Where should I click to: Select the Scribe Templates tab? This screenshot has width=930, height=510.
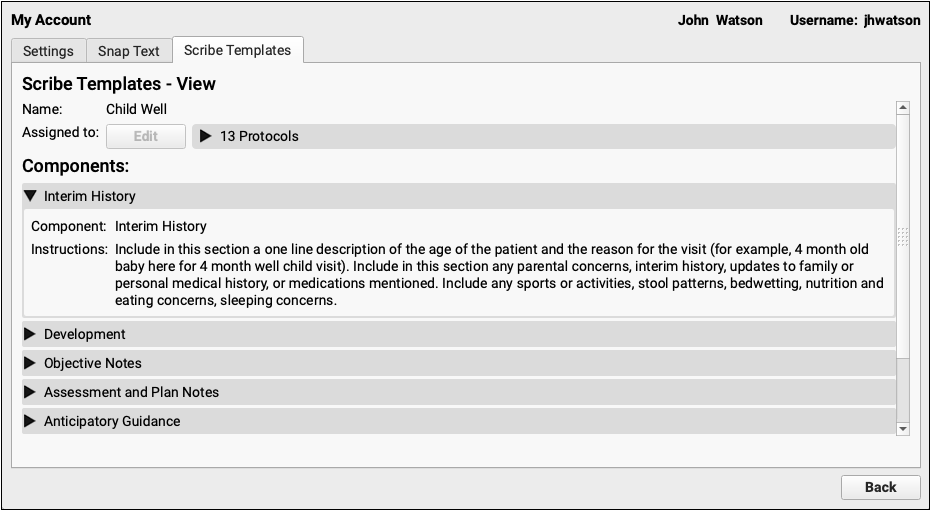pyautogui.click(x=238, y=50)
